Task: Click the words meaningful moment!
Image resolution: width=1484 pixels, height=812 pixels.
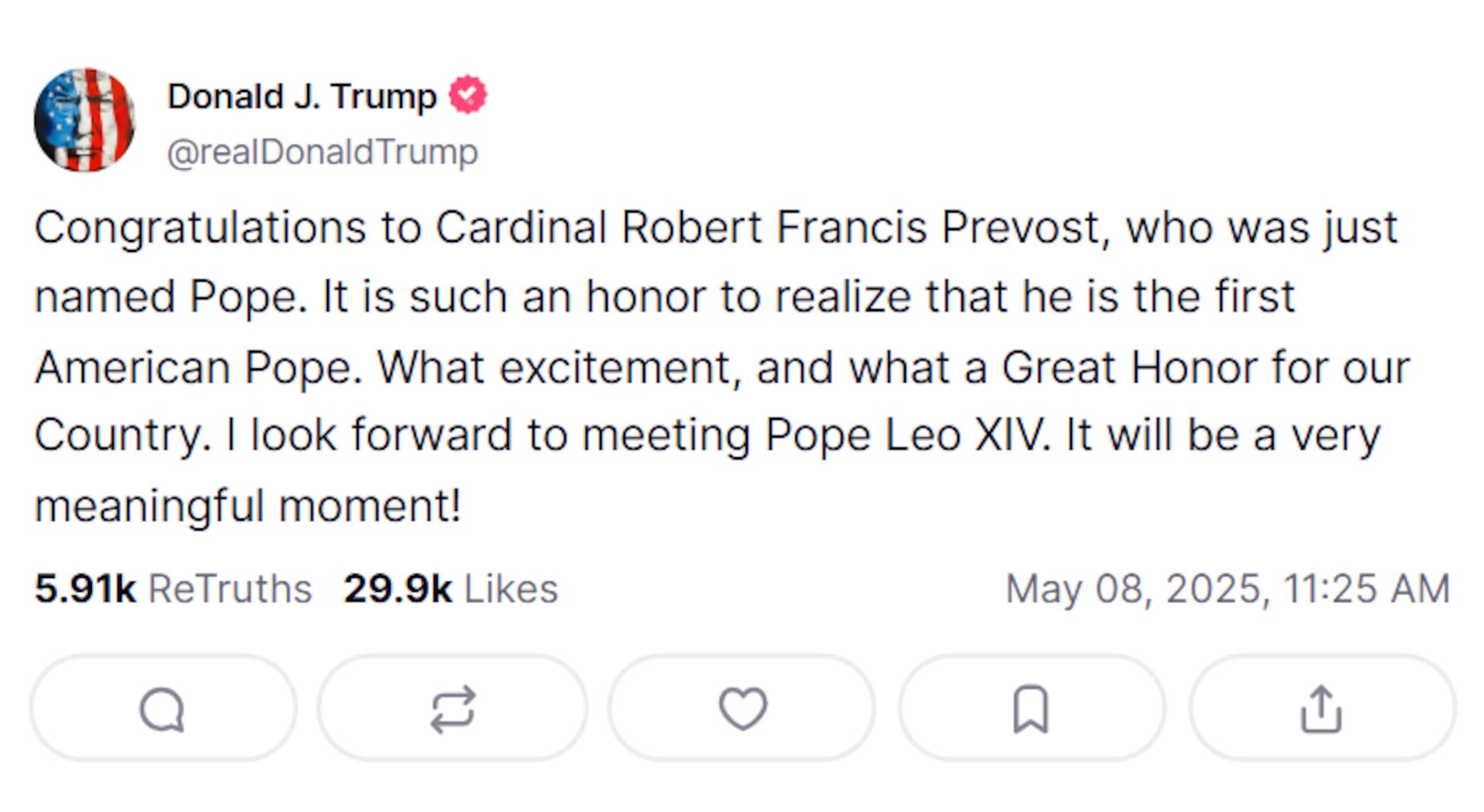Action: pos(248,506)
